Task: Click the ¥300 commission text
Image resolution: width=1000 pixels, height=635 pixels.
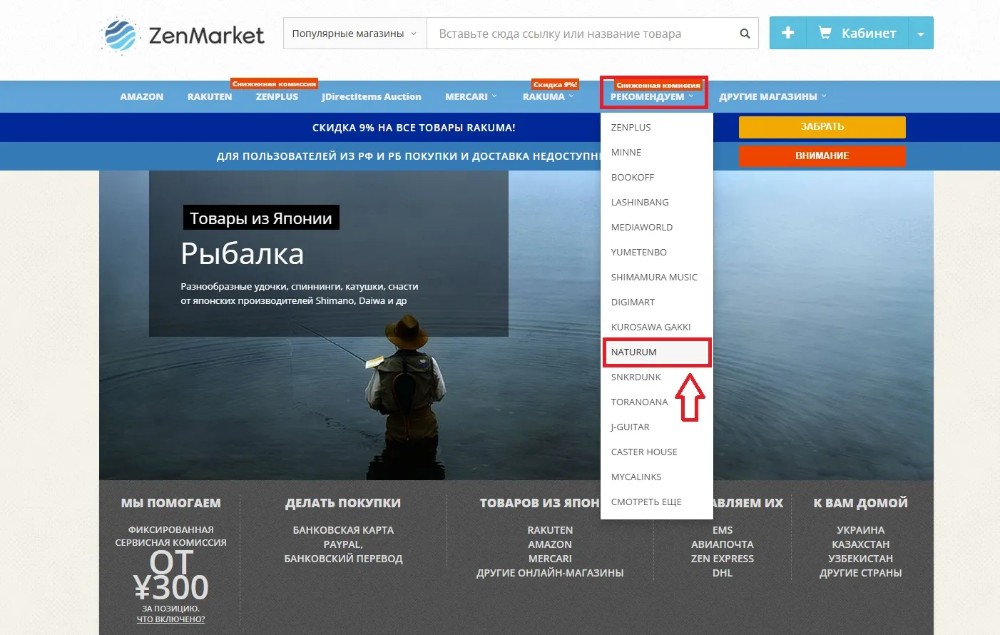Action: coord(171,587)
